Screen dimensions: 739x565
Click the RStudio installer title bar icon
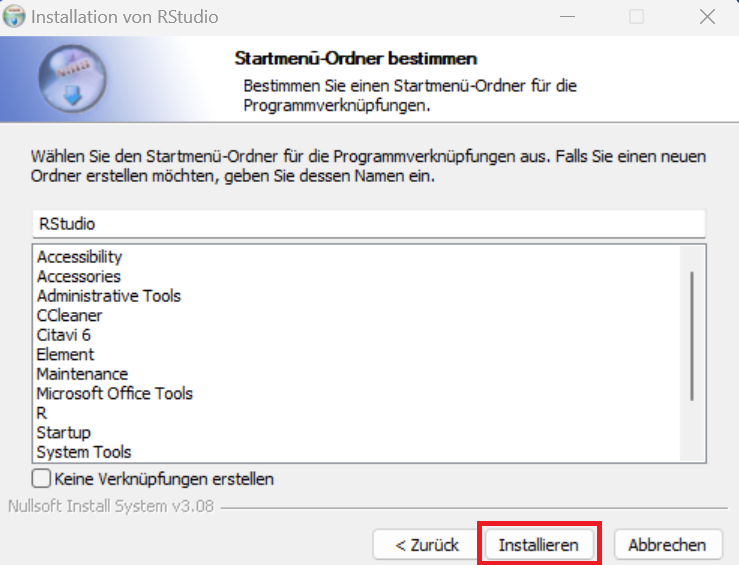click(14, 16)
